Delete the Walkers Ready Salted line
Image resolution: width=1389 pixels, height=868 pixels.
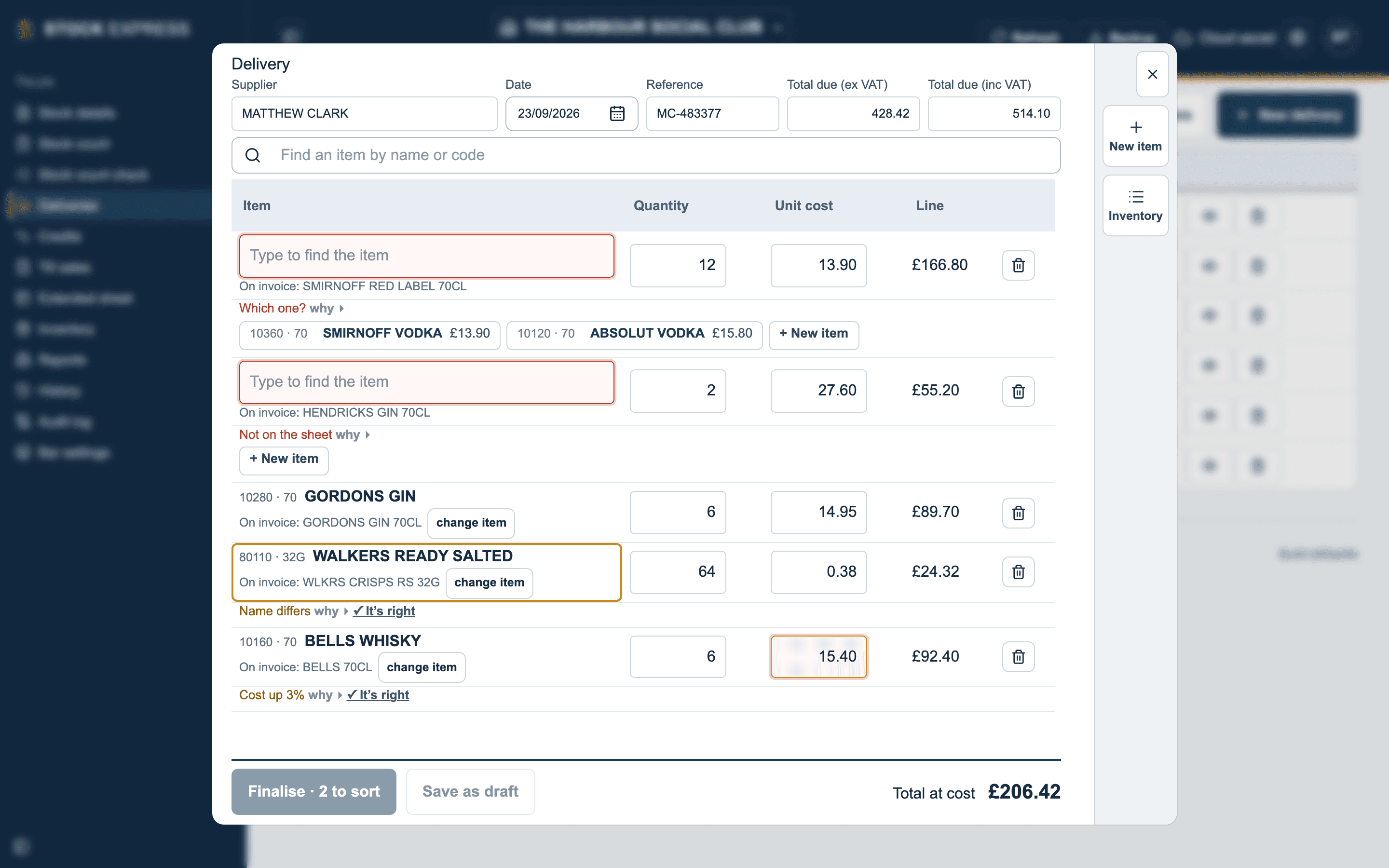pyautogui.click(x=1018, y=572)
